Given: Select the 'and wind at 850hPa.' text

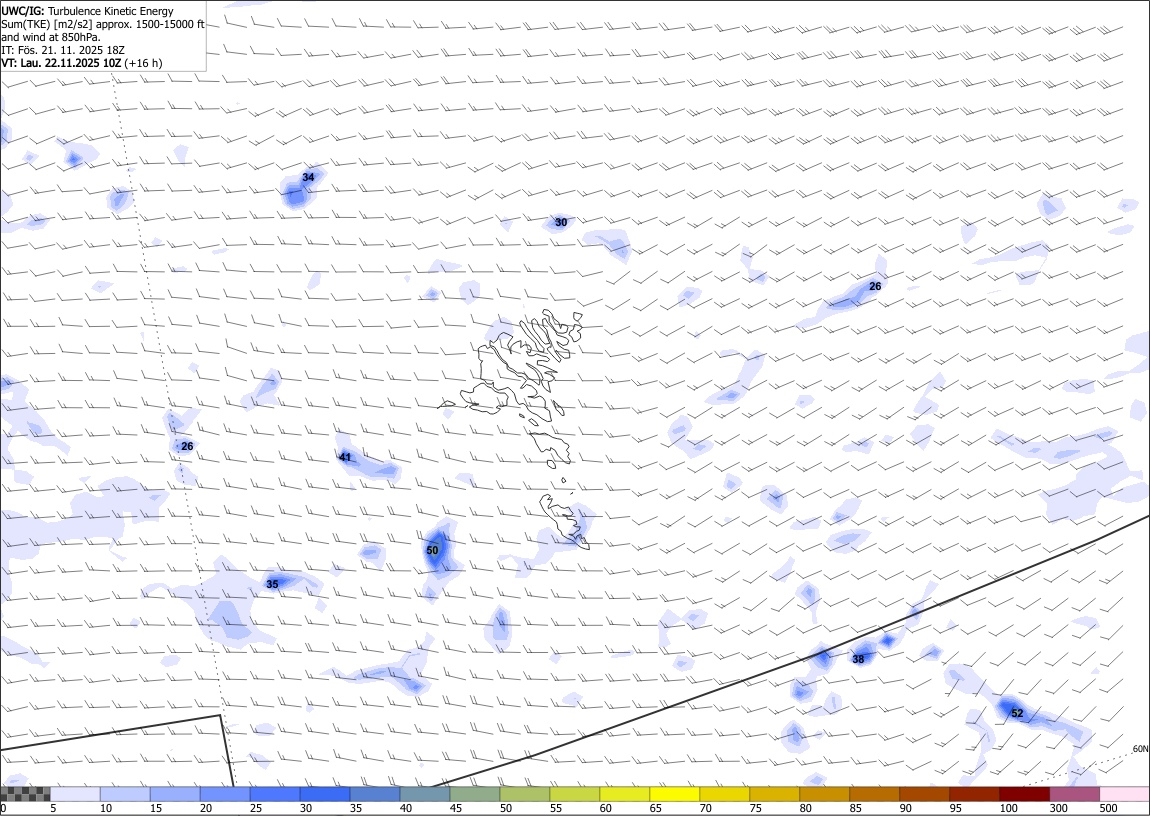Looking at the screenshot, I should 51,37.
